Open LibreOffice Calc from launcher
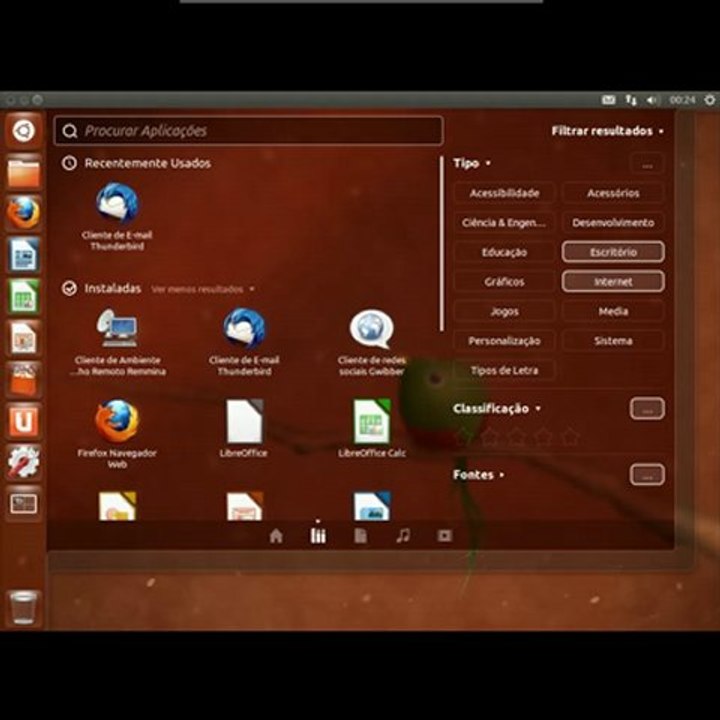 (23, 296)
